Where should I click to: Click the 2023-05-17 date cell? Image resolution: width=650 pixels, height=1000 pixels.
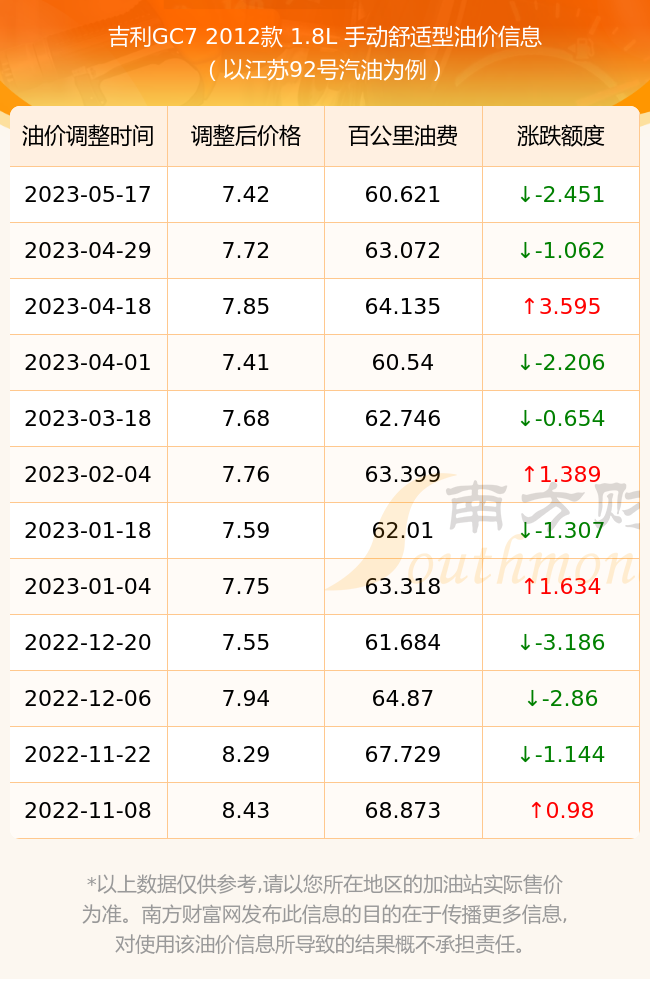point(88,195)
